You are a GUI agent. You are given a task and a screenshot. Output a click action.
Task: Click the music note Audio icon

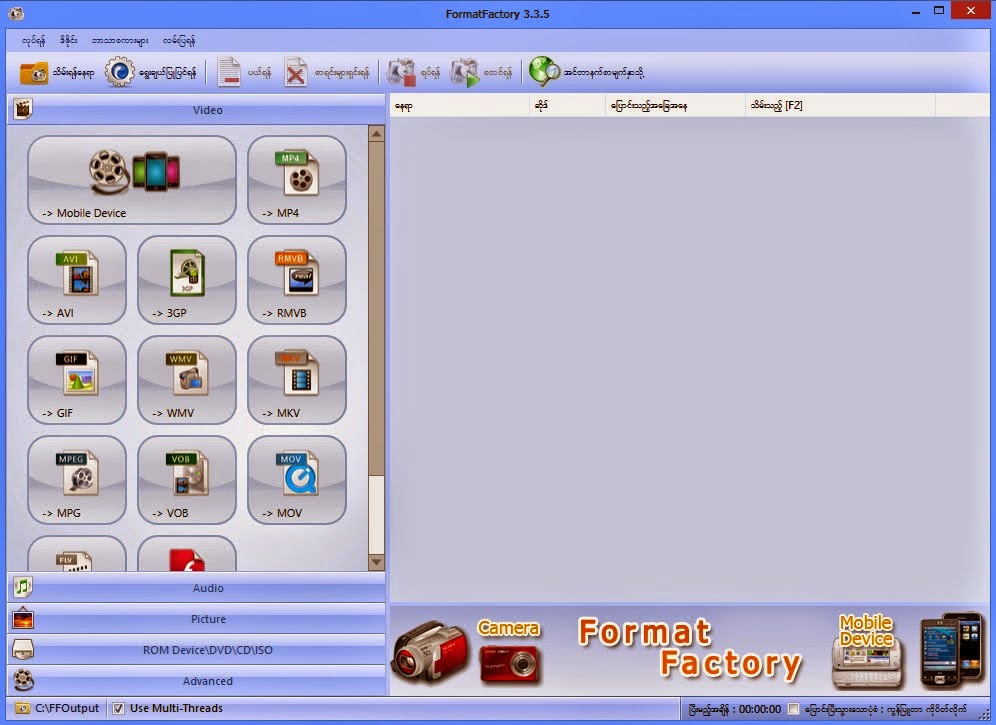click(x=23, y=588)
